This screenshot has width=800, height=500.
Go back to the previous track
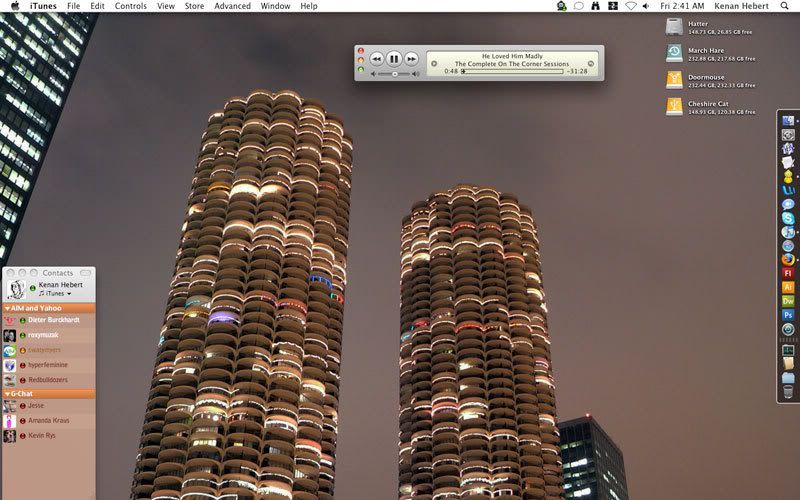point(377,59)
